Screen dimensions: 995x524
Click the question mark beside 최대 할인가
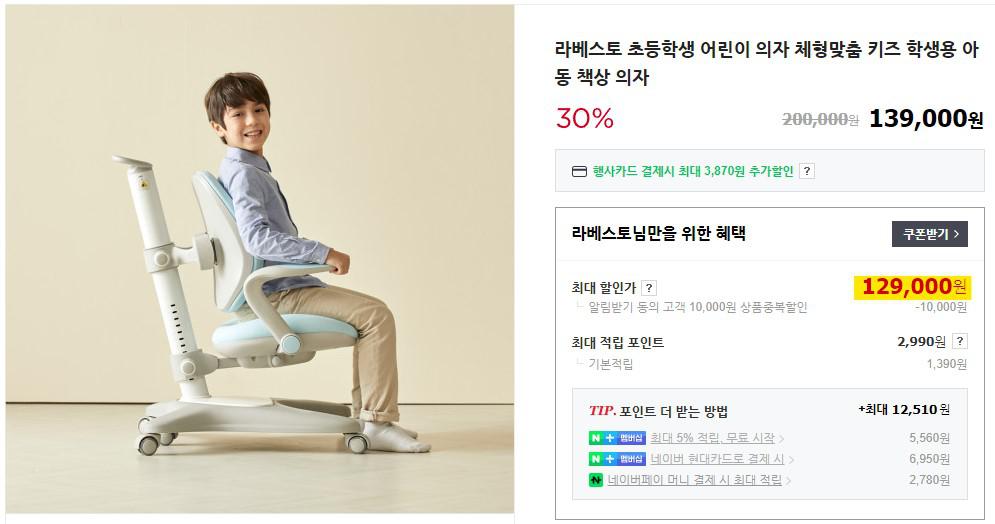(649, 288)
